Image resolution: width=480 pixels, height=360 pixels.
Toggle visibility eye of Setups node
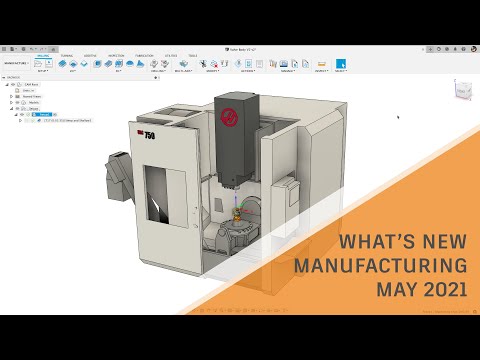tap(18, 109)
